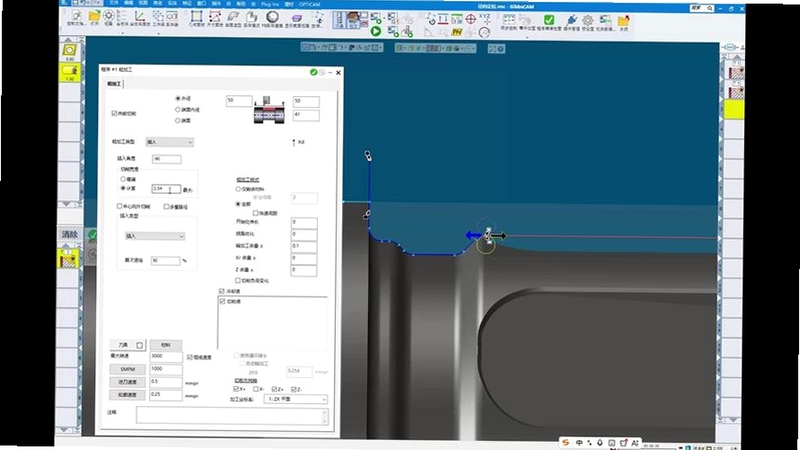The height and width of the screenshot is (450, 800).
Task: Click the microphone icon in IME bar
Action: [x=600, y=443]
